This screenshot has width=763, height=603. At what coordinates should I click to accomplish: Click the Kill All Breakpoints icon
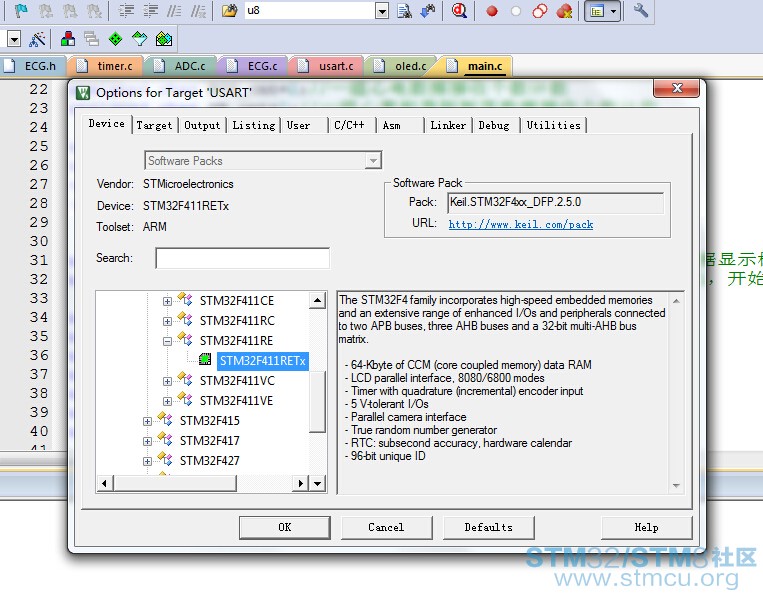coord(564,11)
